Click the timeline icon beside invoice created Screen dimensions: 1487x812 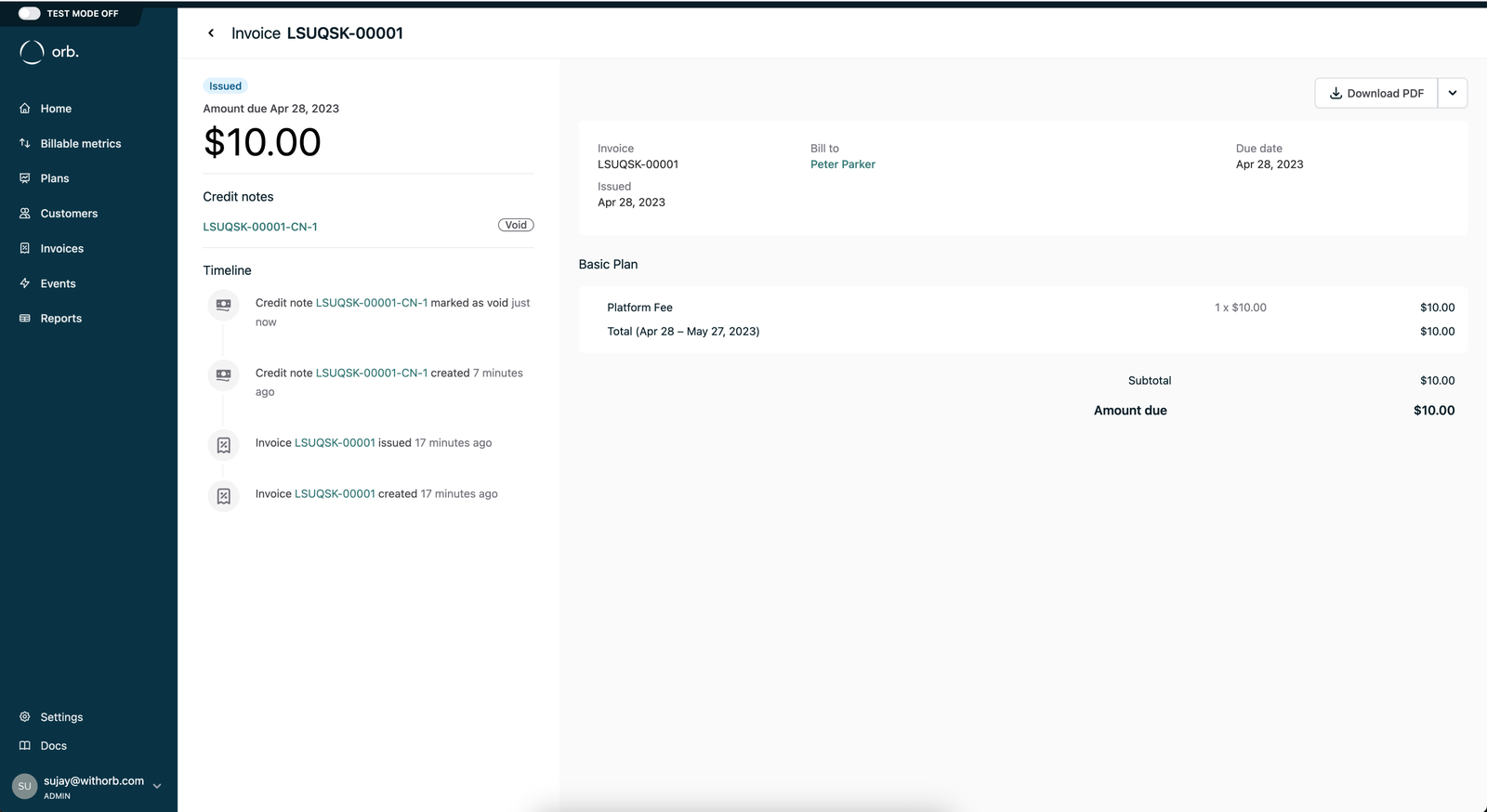click(x=223, y=496)
